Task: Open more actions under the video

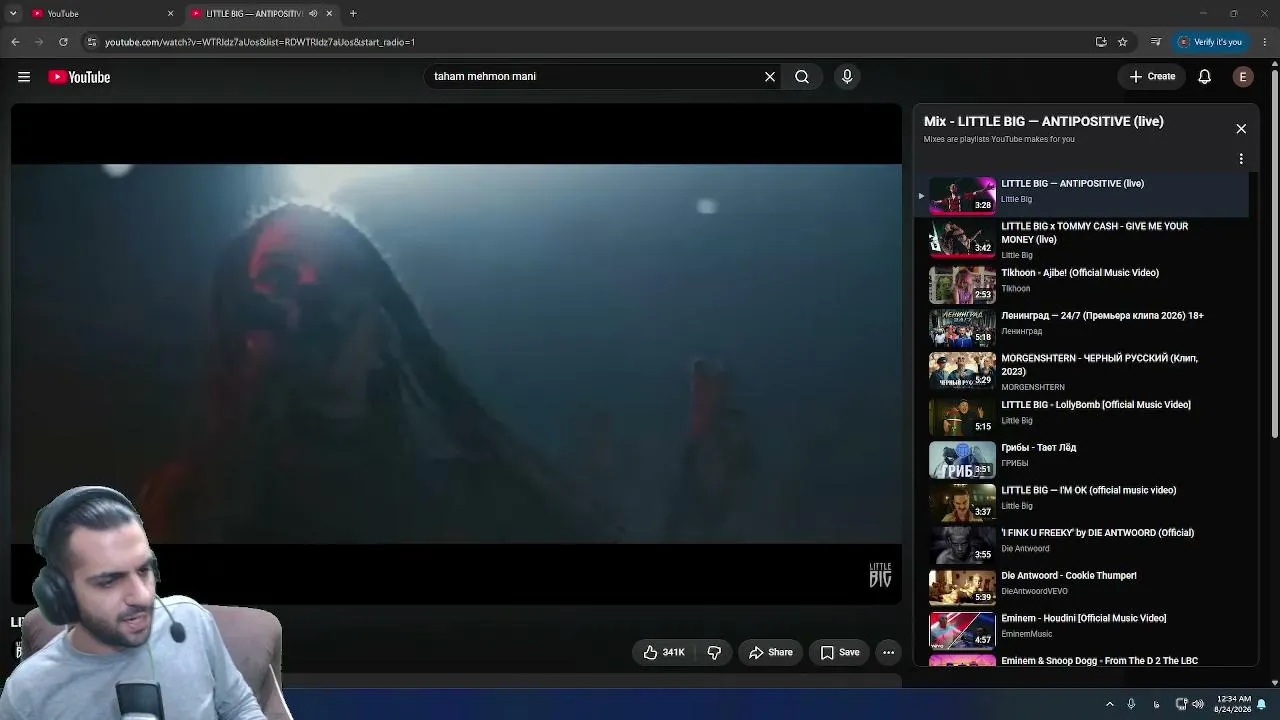Action: [x=888, y=653]
